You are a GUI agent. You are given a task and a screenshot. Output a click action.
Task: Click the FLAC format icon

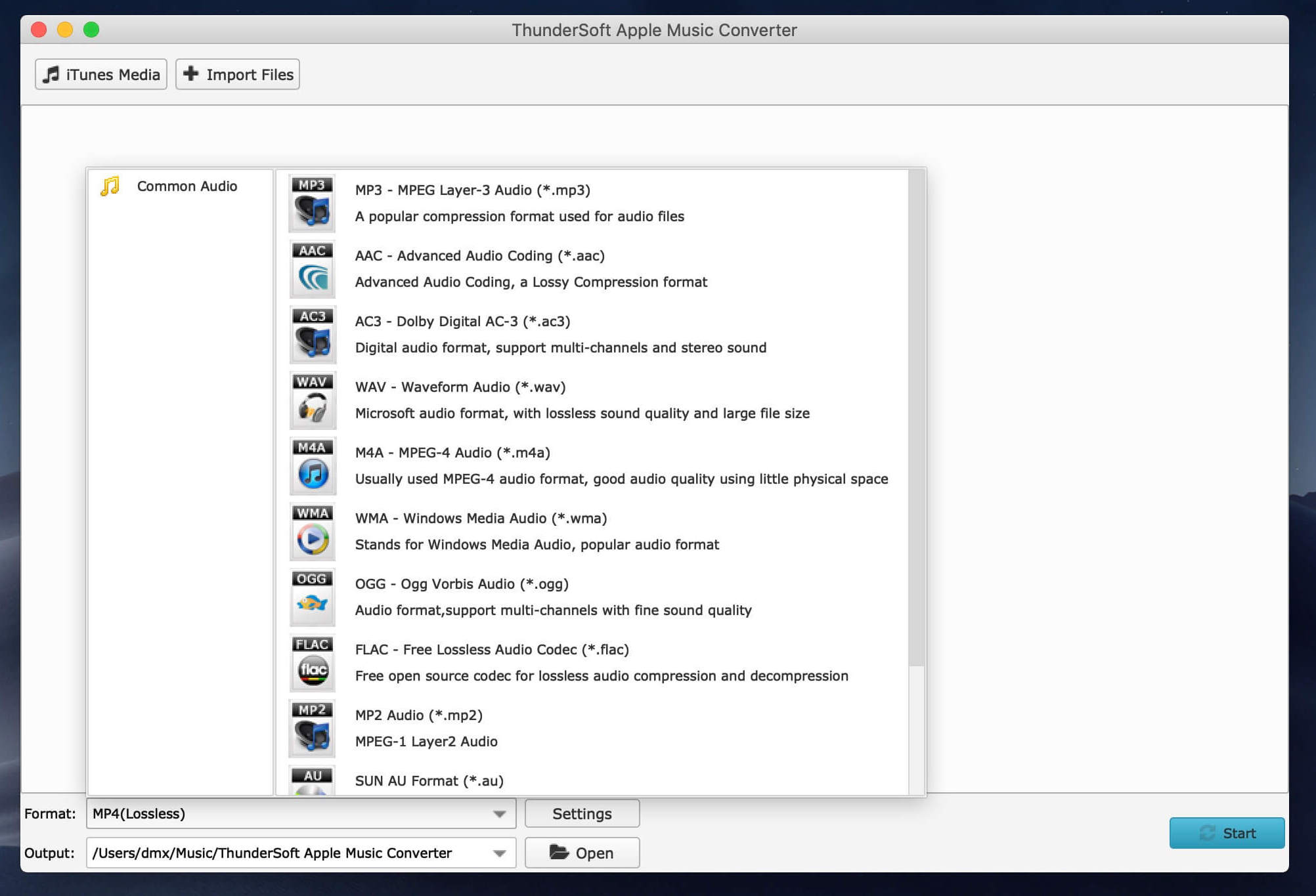(312, 663)
